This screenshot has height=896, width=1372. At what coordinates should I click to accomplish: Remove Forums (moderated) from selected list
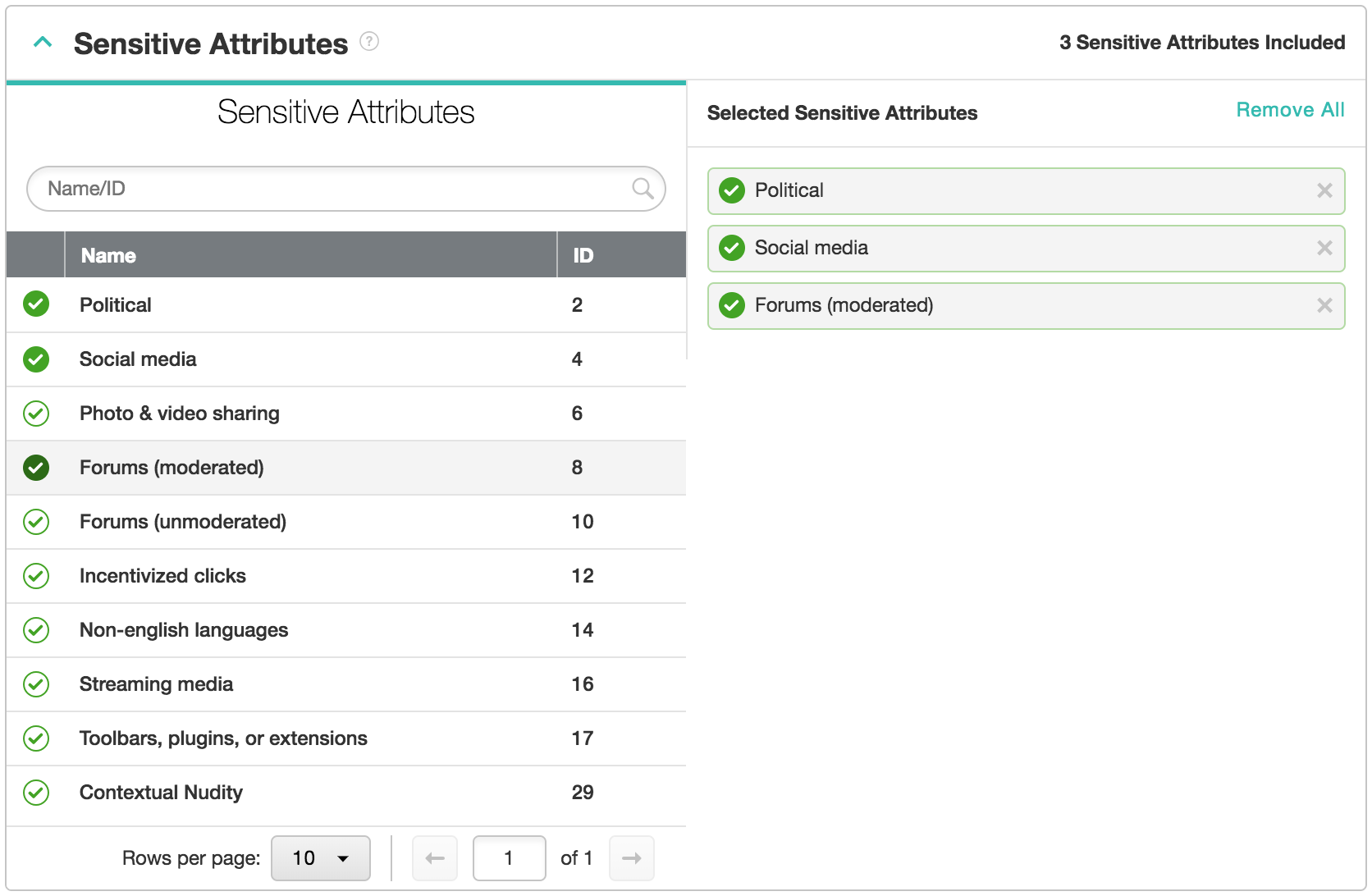click(x=1324, y=305)
